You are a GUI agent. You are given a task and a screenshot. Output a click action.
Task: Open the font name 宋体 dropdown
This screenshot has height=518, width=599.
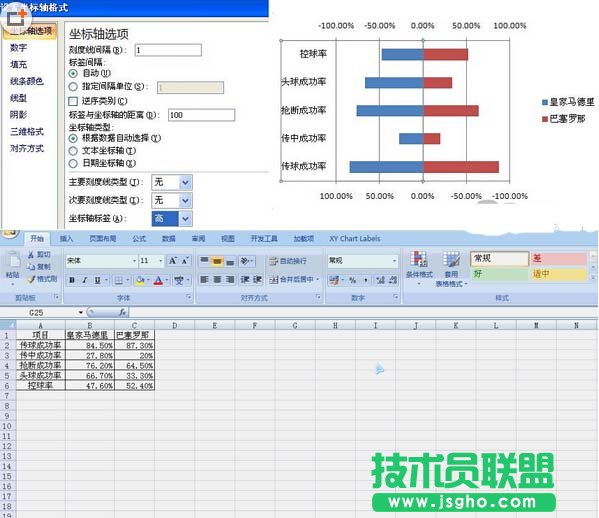134,261
